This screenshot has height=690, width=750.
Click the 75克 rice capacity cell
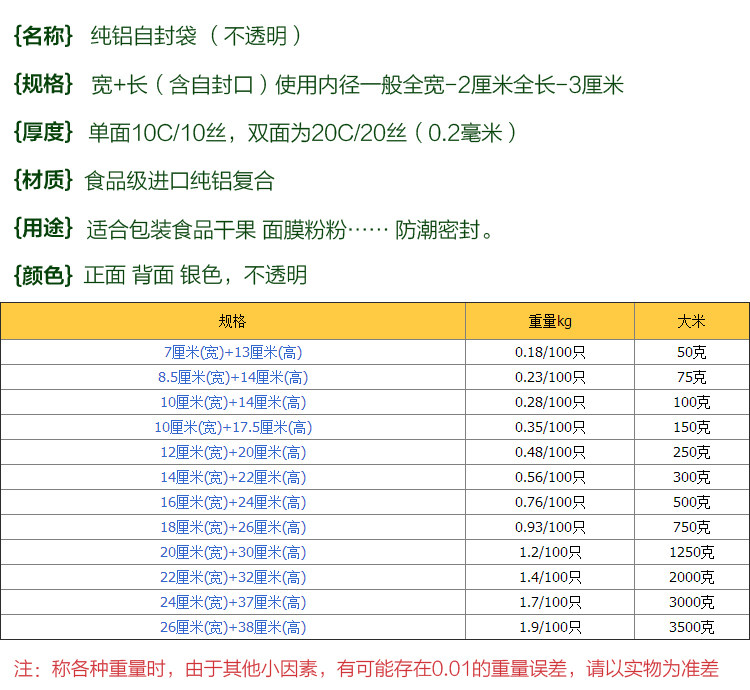[692, 377]
